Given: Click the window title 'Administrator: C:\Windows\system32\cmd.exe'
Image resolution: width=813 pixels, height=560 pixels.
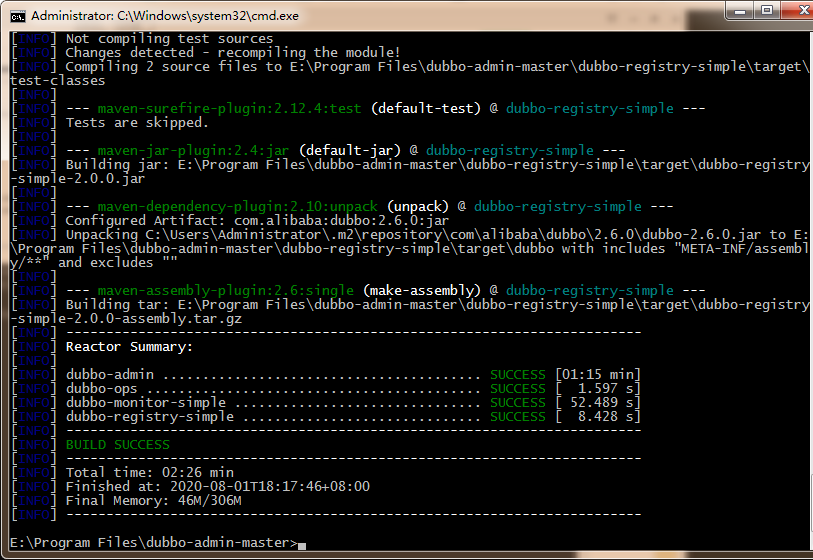Looking at the screenshot, I should point(165,16).
